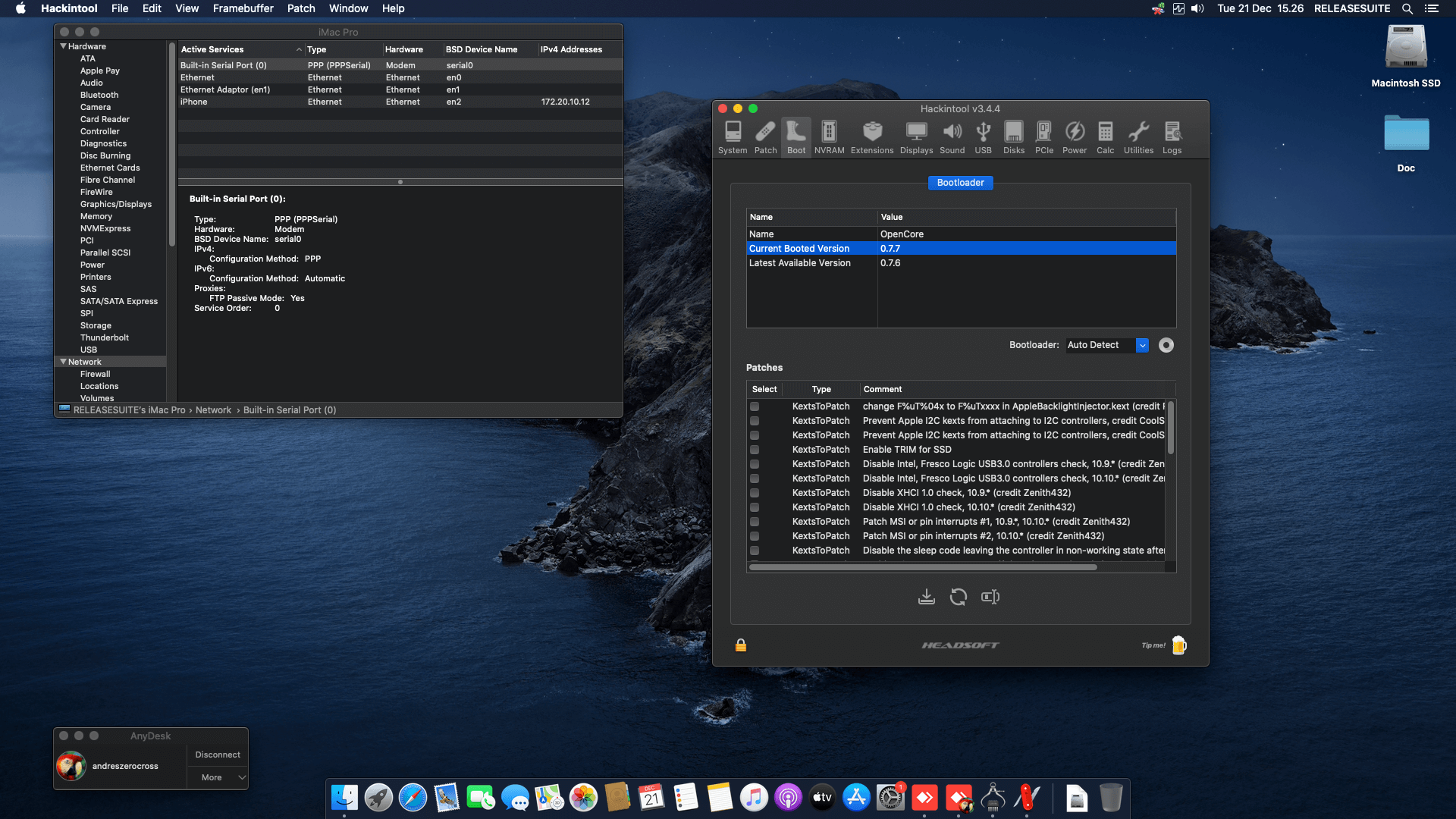Collapse the Hardware tree section
Screen dimensions: 1456x819
[x=63, y=46]
